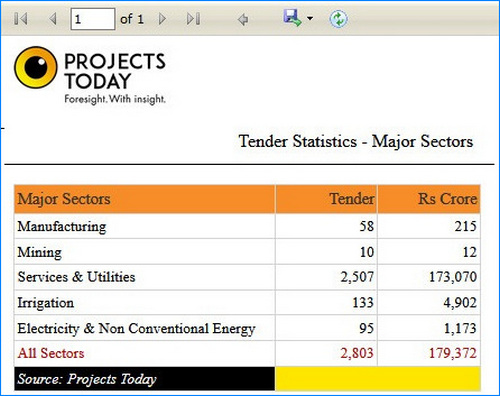
Task: Refresh the report with green arrows icon
Action: 338,19
